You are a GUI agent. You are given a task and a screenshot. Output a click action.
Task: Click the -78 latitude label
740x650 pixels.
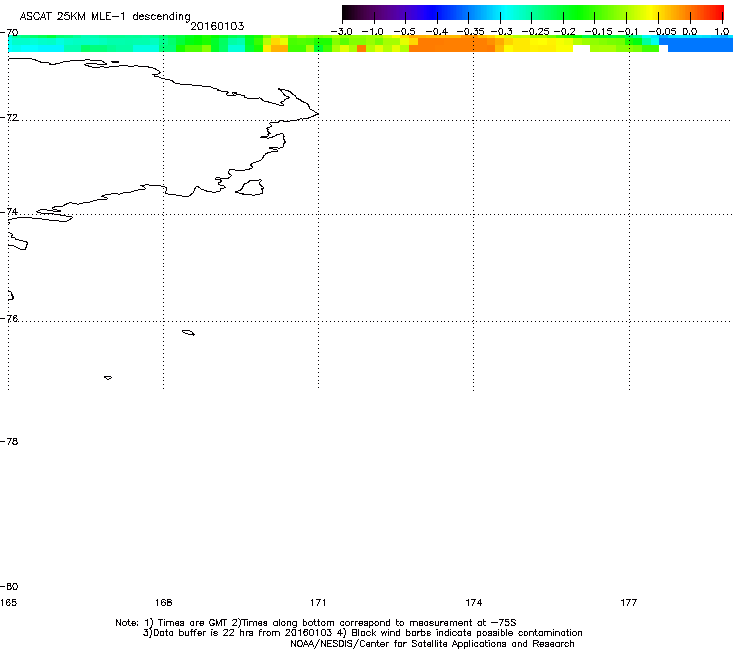(9, 441)
